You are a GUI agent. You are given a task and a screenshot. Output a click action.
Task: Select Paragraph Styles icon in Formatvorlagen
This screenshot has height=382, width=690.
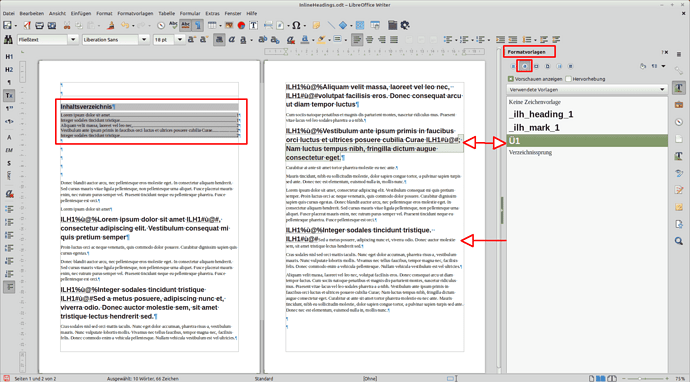point(513,66)
